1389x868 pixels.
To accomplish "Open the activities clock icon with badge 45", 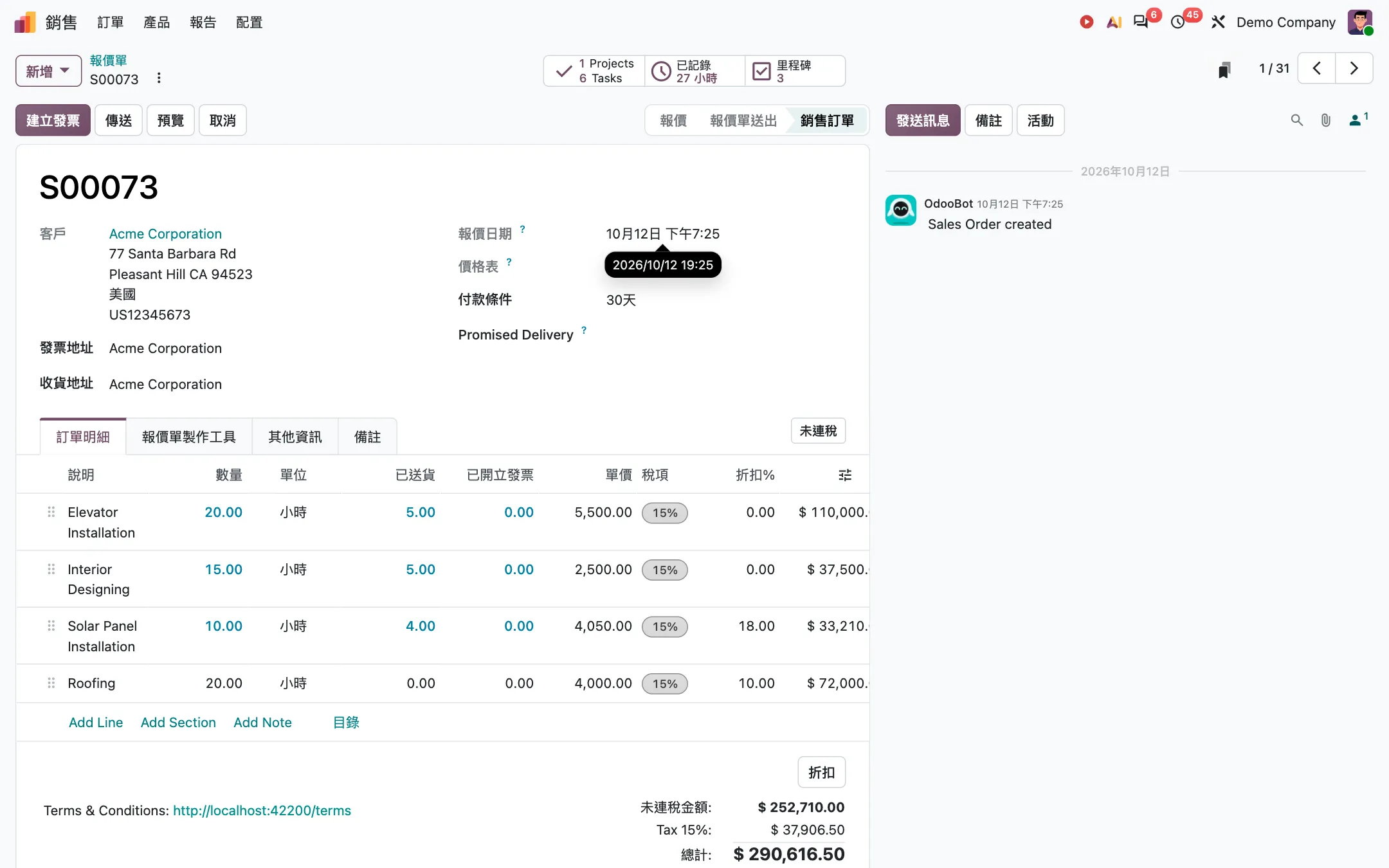I will [x=1178, y=23].
